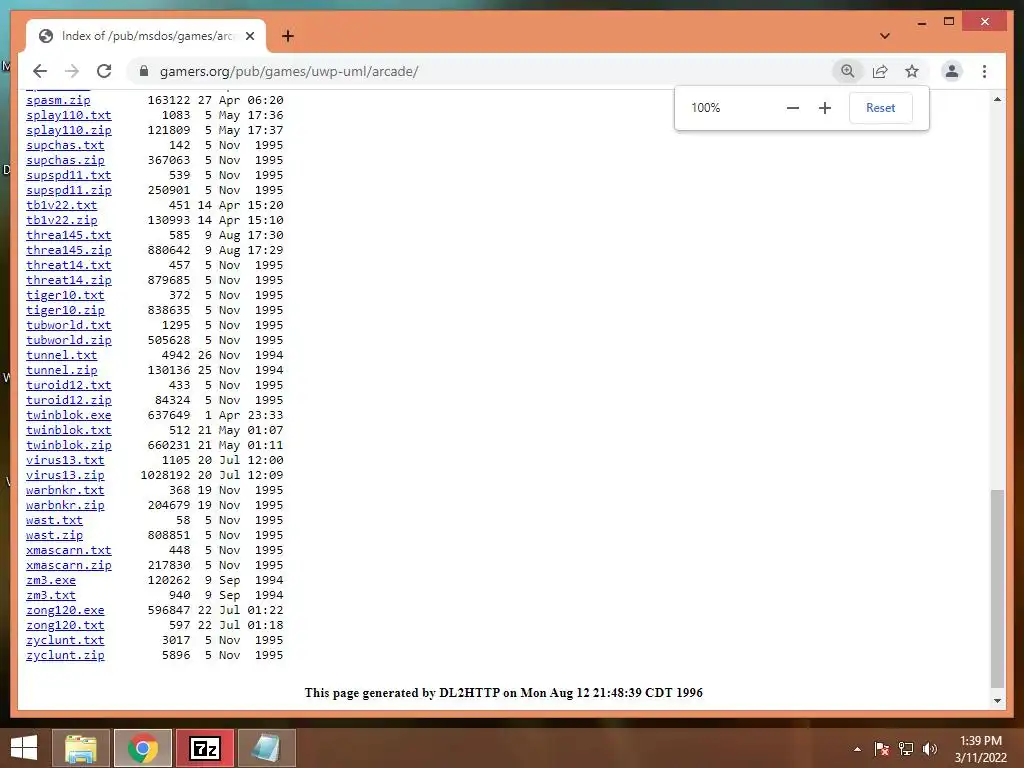Launch 7-Zip from the taskbar

(205, 748)
